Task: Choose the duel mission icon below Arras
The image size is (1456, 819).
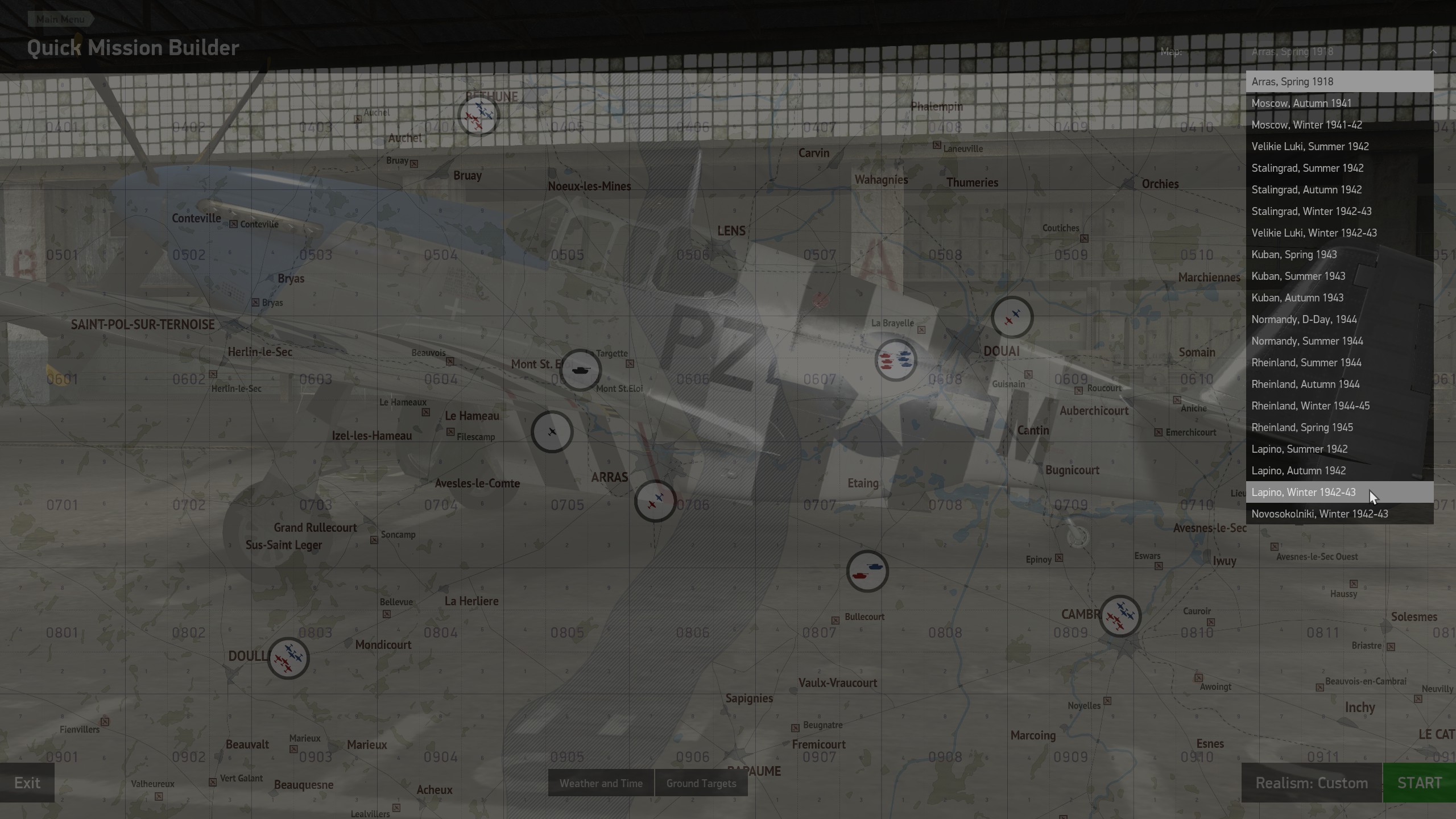Action: (x=655, y=501)
